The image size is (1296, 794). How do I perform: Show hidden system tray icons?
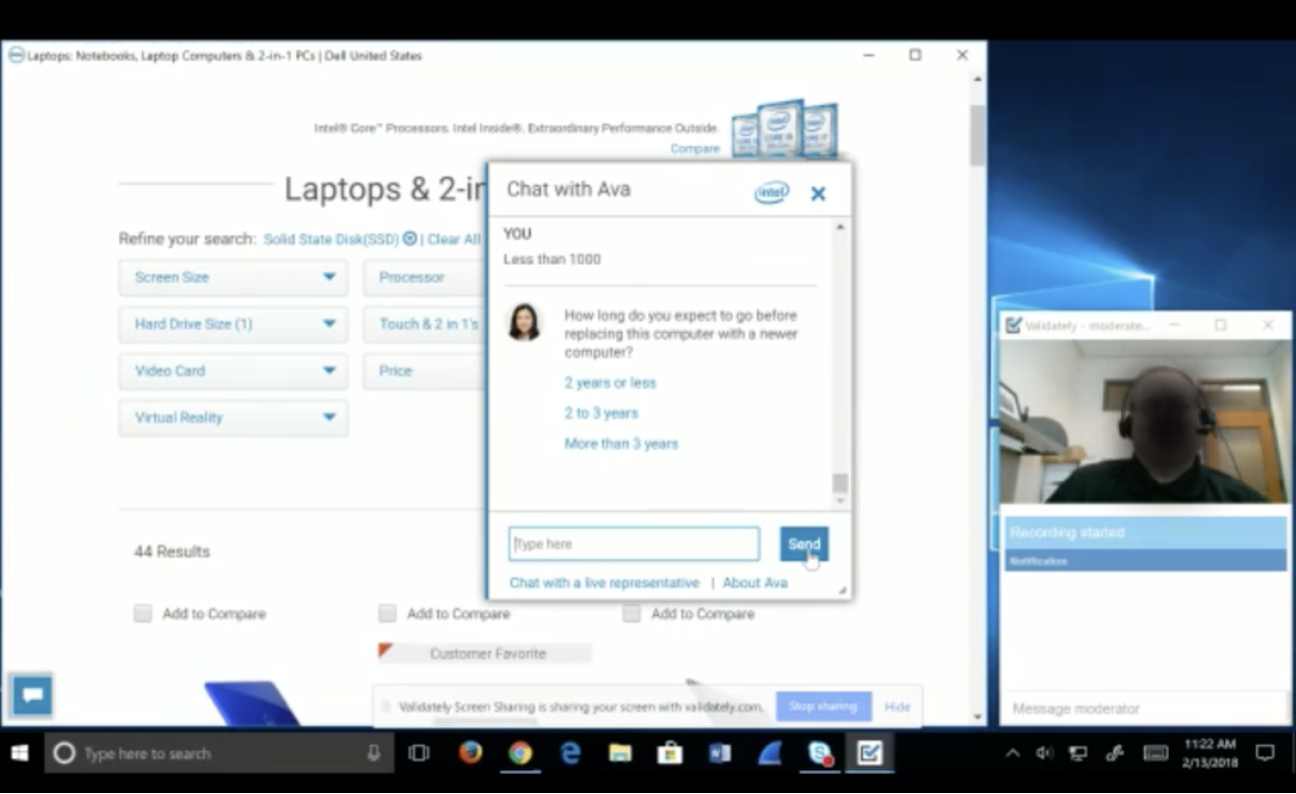pyautogui.click(x=1012, y=753)
